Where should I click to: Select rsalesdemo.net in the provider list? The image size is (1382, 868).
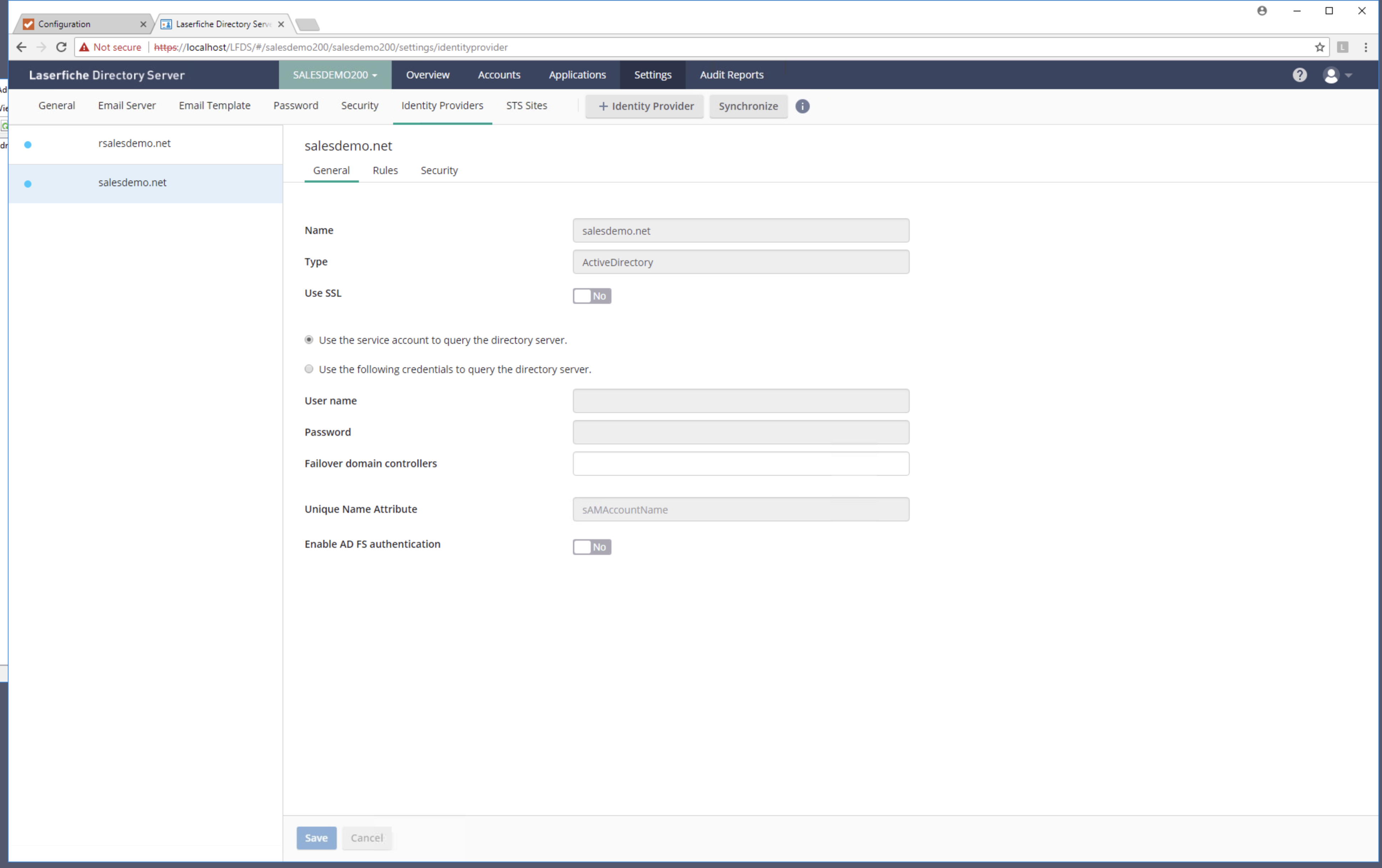pos(146,144)
